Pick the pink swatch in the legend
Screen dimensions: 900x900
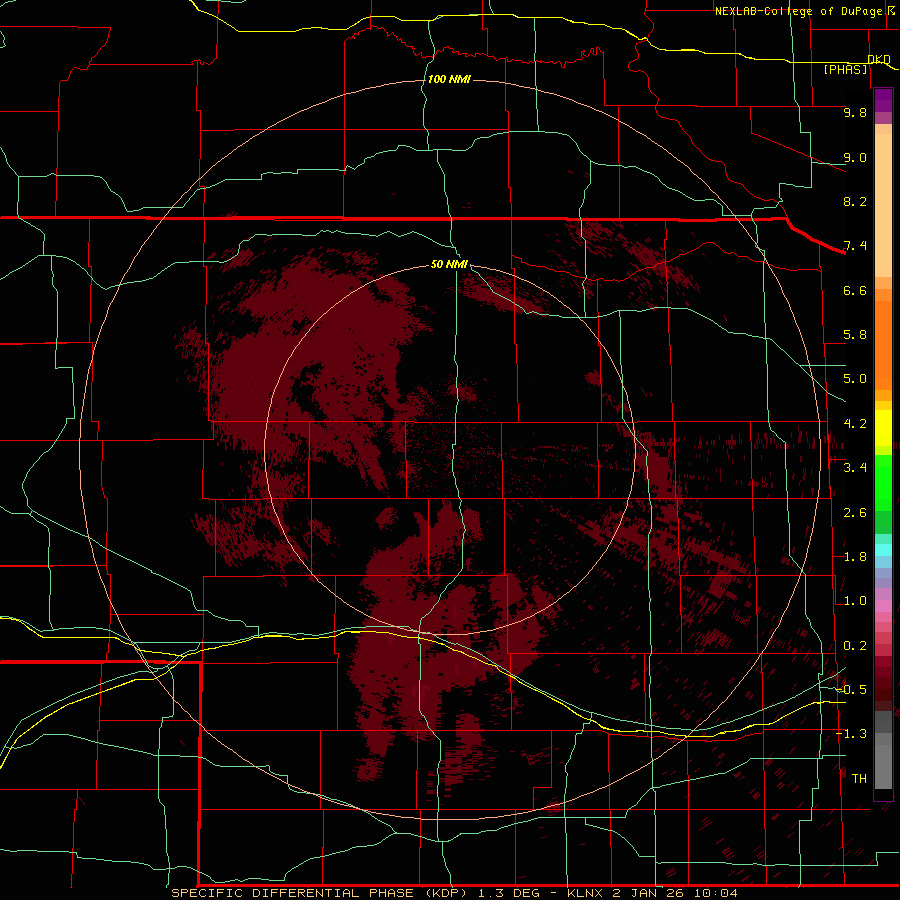pos(883,606)
